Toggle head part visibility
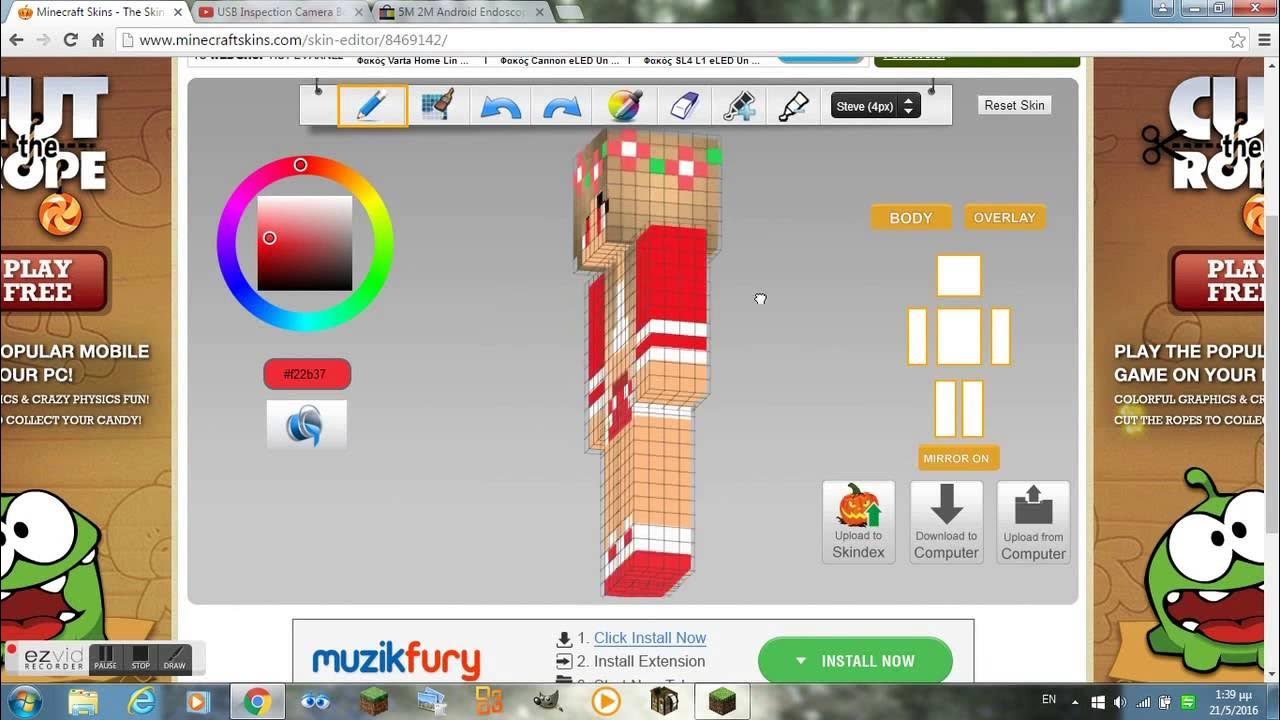Image resolution: width=1280 pixels, height=720 pixels. (959, 275)
